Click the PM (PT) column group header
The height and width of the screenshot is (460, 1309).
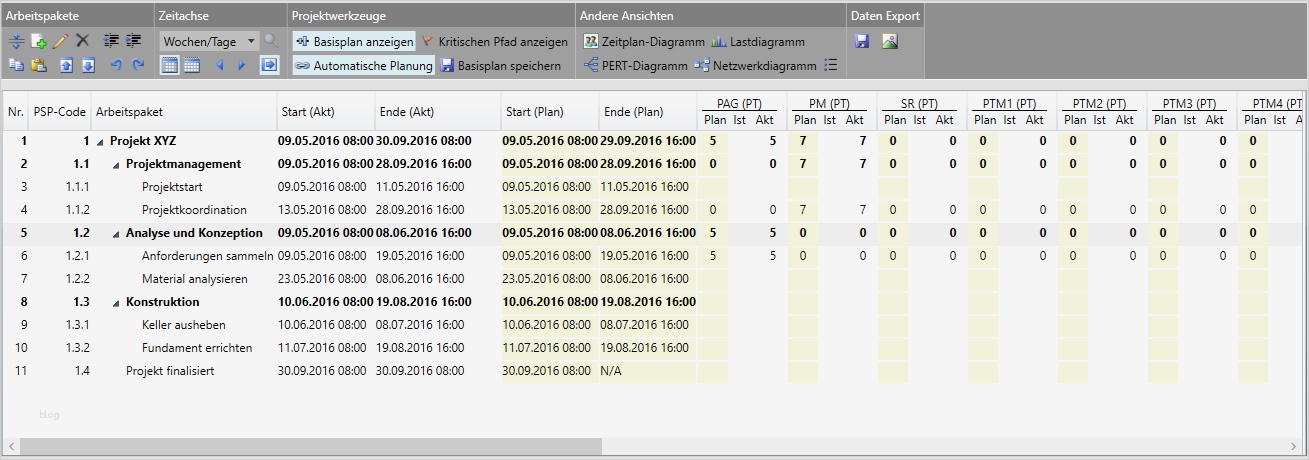827,104
